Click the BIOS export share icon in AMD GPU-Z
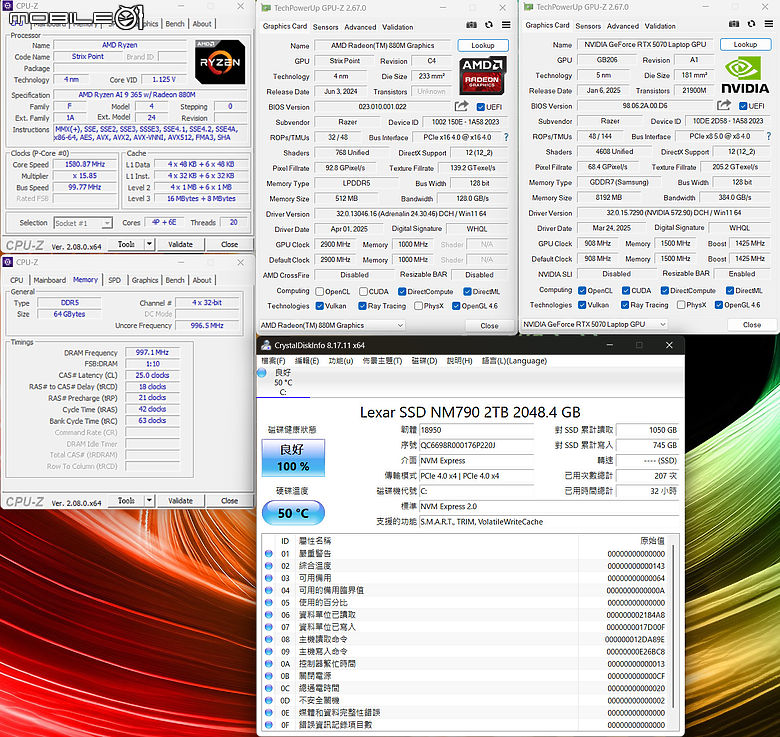The height and width of the screenshot is (737, 780). (461, 106)
